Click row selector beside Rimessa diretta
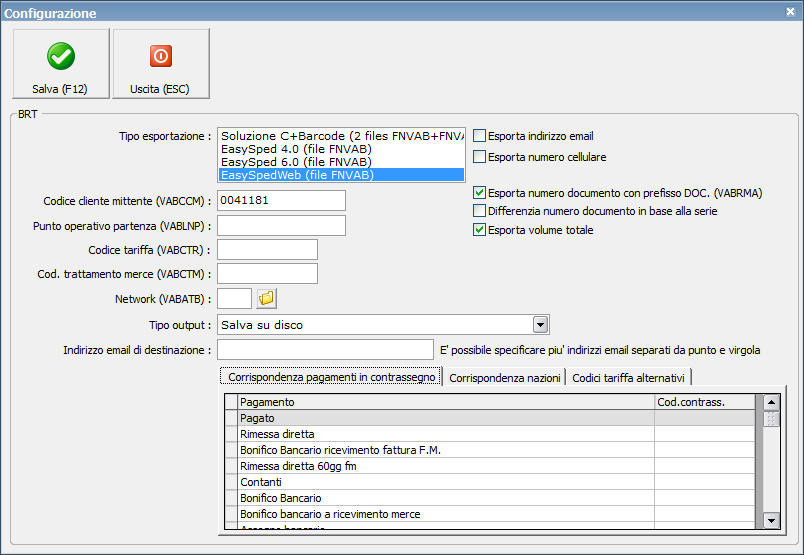This screenshot has width=804, height=555. pos(232,434)
